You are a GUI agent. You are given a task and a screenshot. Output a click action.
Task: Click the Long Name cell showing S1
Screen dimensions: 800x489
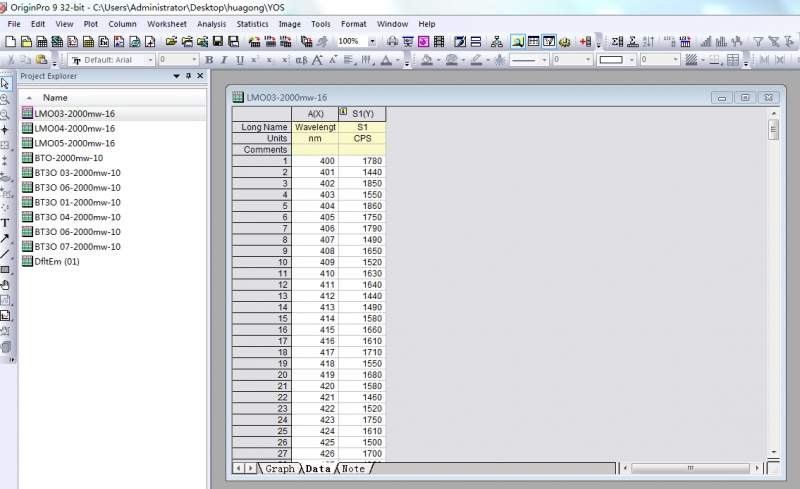(362, 127)
